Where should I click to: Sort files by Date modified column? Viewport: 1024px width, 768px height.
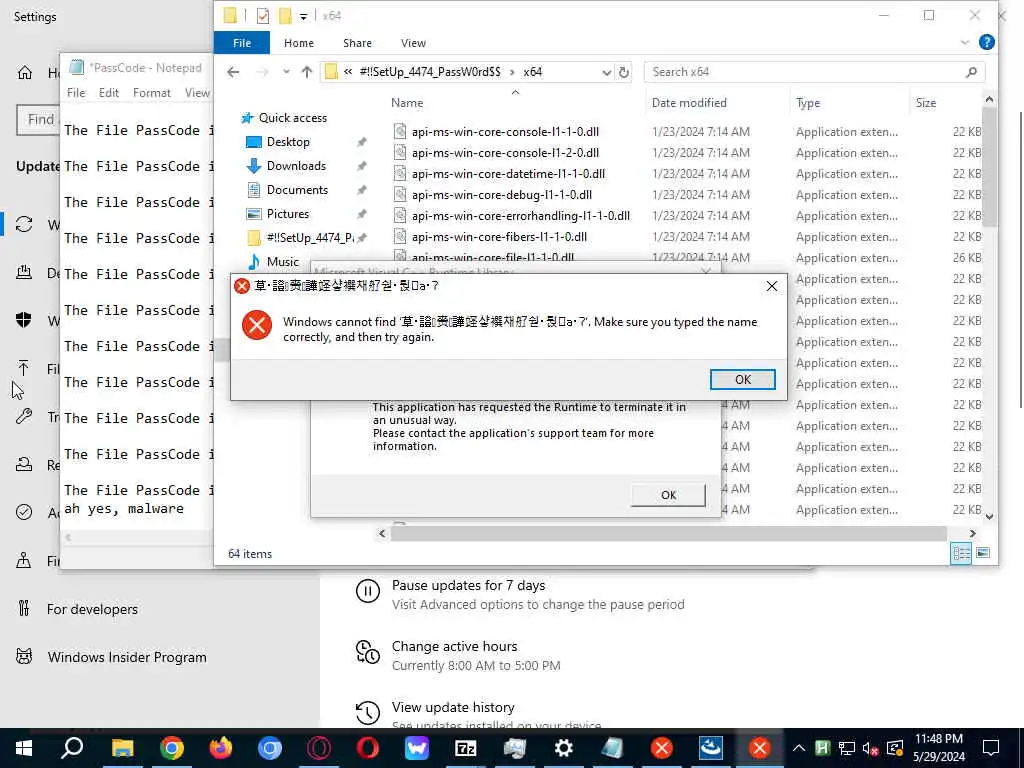(x=689, y=103)
